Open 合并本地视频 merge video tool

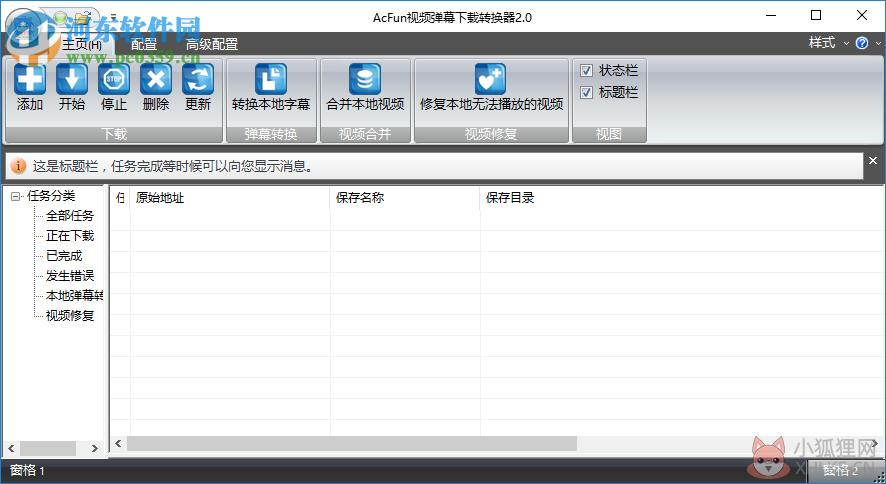pos(365,87)
